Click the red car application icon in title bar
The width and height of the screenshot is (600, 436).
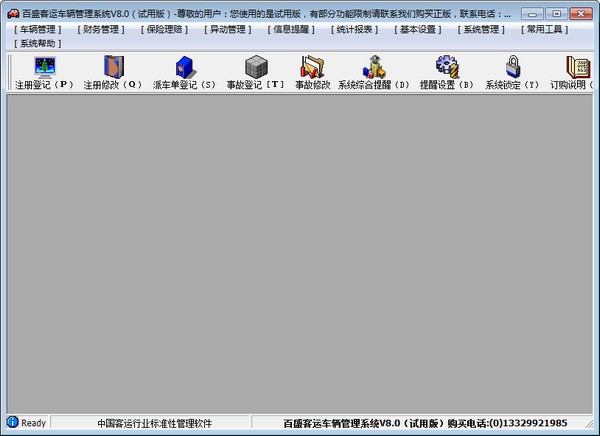pyautogui.click(x=13, y=14)
